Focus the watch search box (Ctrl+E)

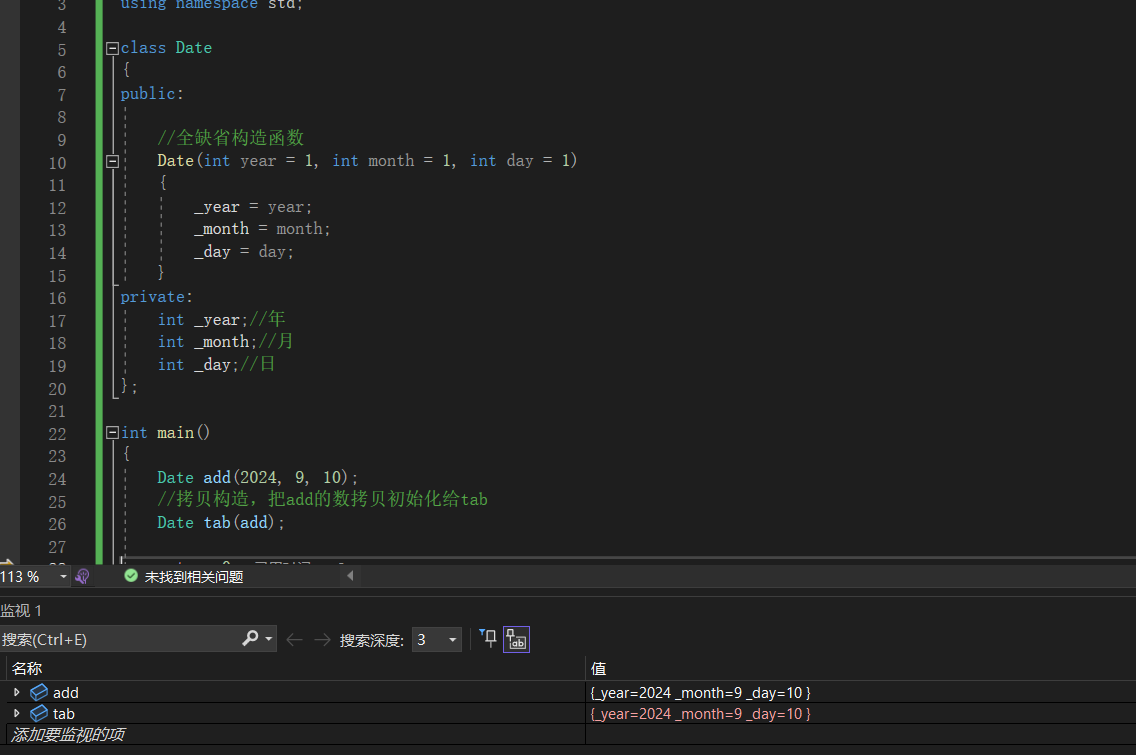120,640
